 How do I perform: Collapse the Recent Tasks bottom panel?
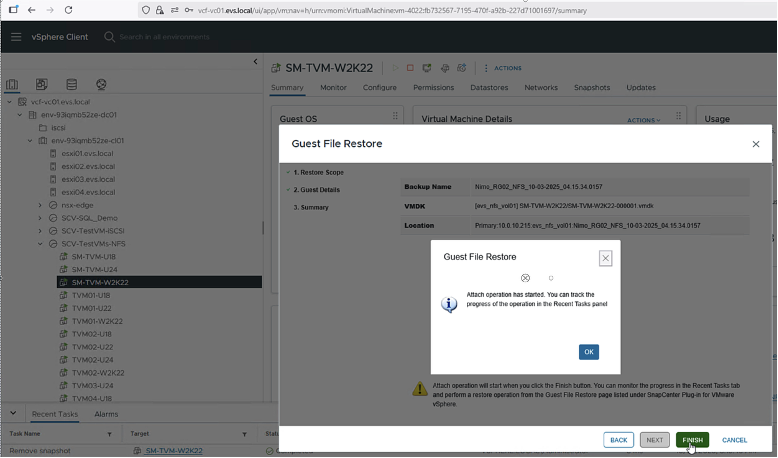click(13, 413)
